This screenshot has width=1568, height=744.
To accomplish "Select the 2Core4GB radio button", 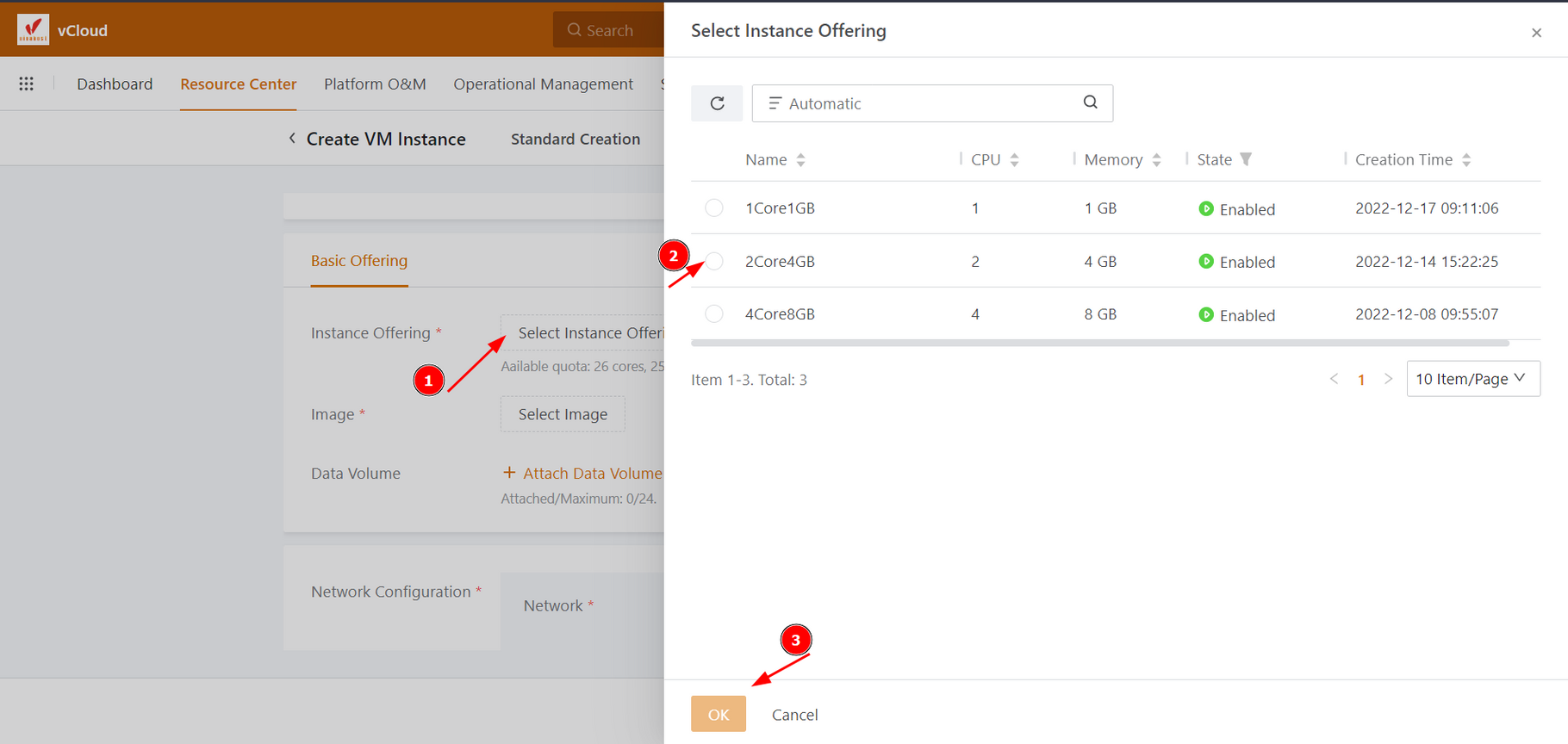I will [714, 261].
